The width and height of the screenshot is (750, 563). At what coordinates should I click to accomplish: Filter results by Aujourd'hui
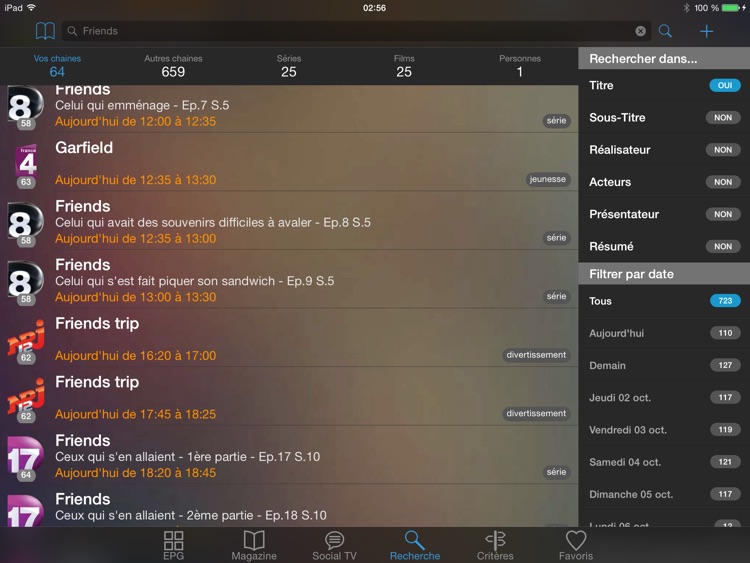tap(664, 333)
